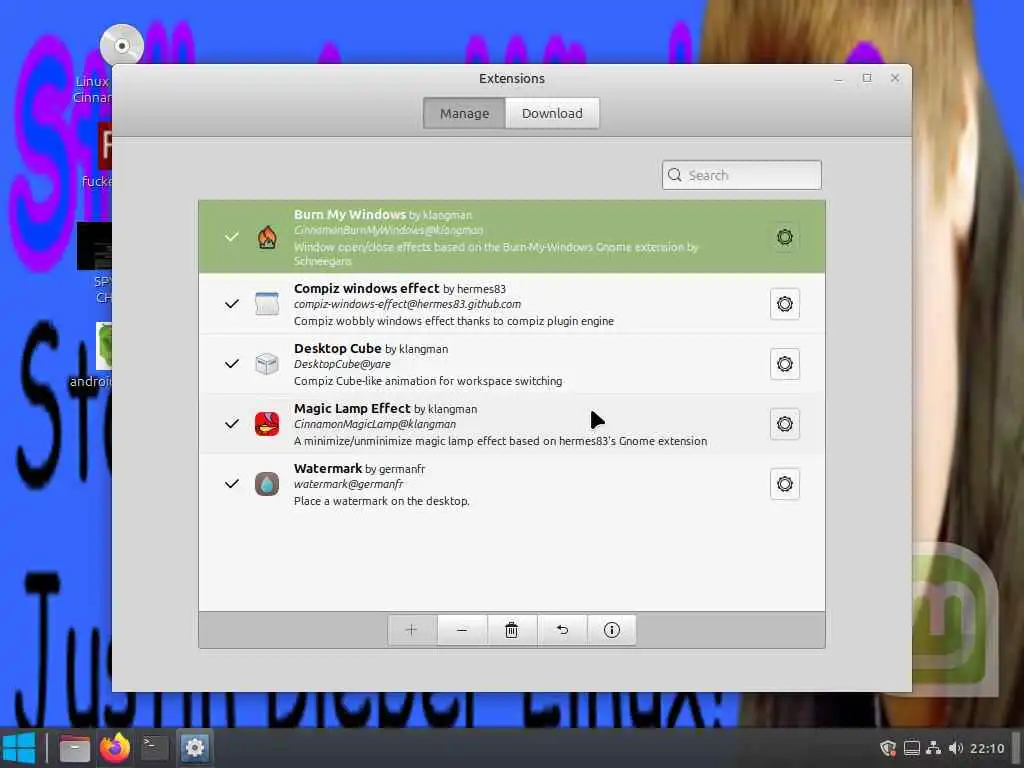Open the Start menu in the taskbar
This screenshot has height=768, width=1024.
[18, 748]
